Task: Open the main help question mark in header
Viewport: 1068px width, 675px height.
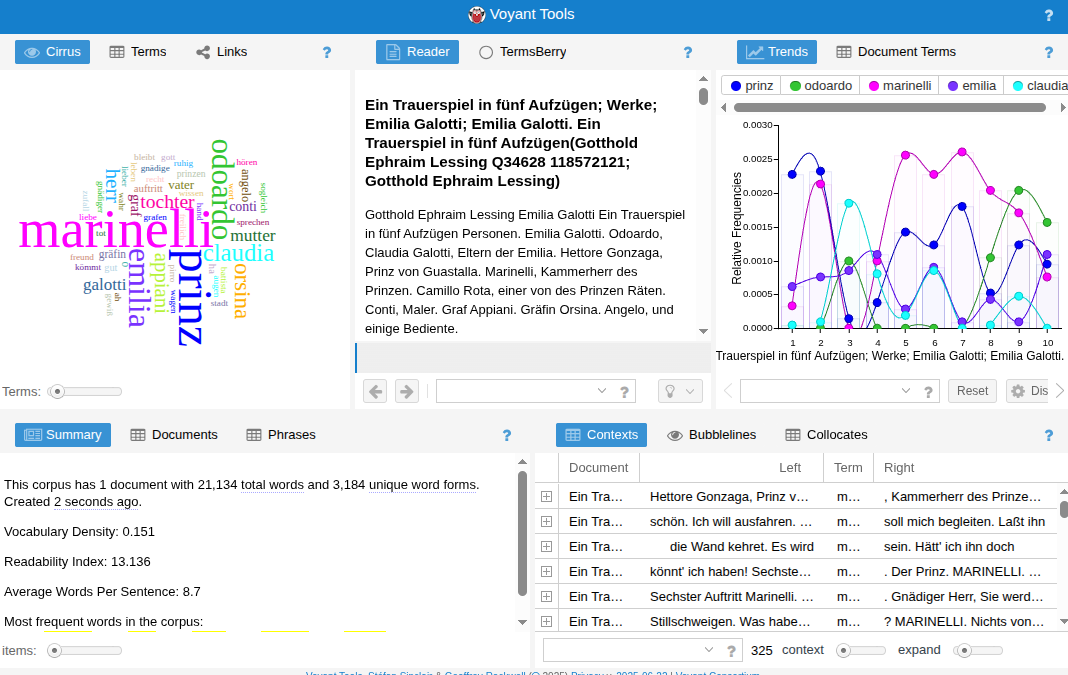Action: [1048, 15]
